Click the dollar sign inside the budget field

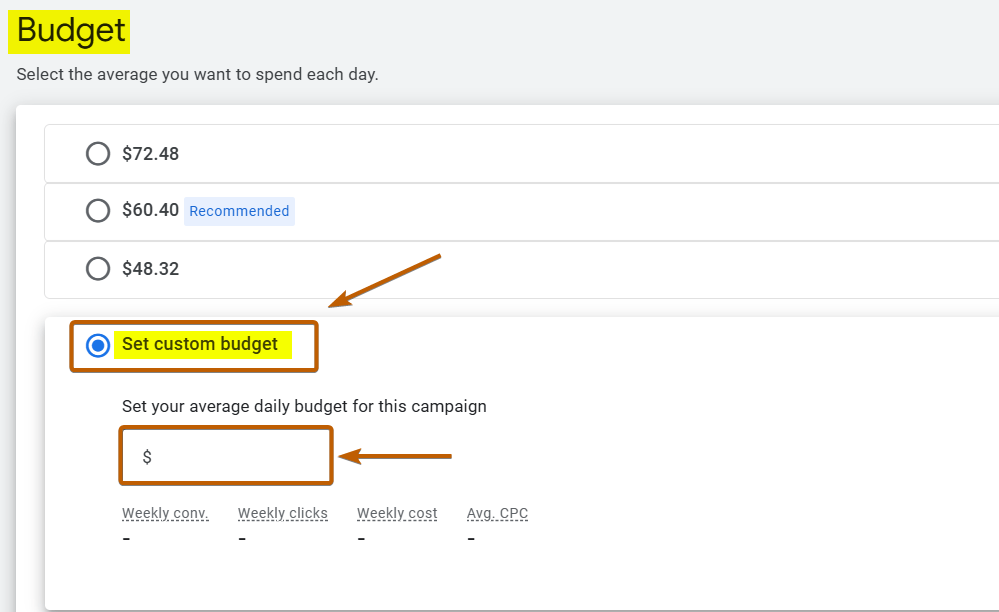[x=147, y=457]
